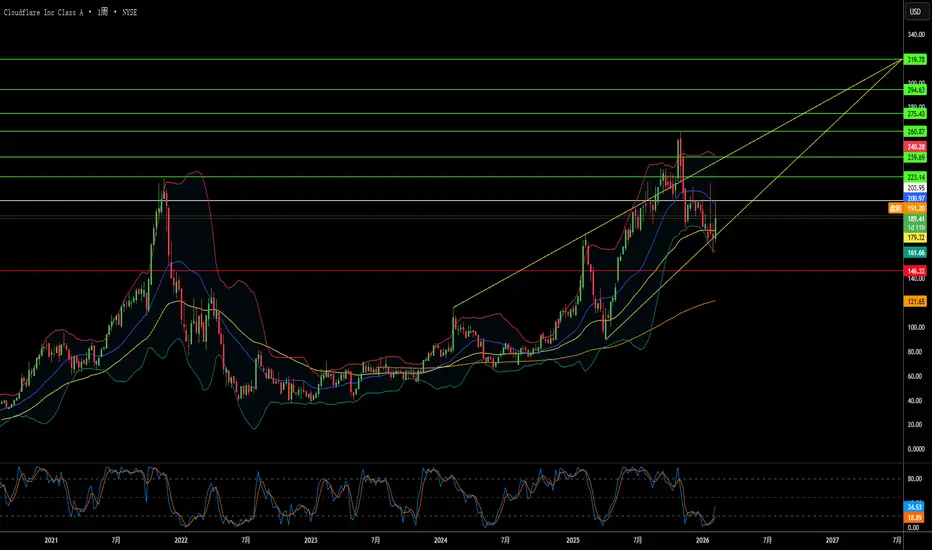
Task: Click the orange 18.89 stochastic value label
Action: click(x=914, y=518)
